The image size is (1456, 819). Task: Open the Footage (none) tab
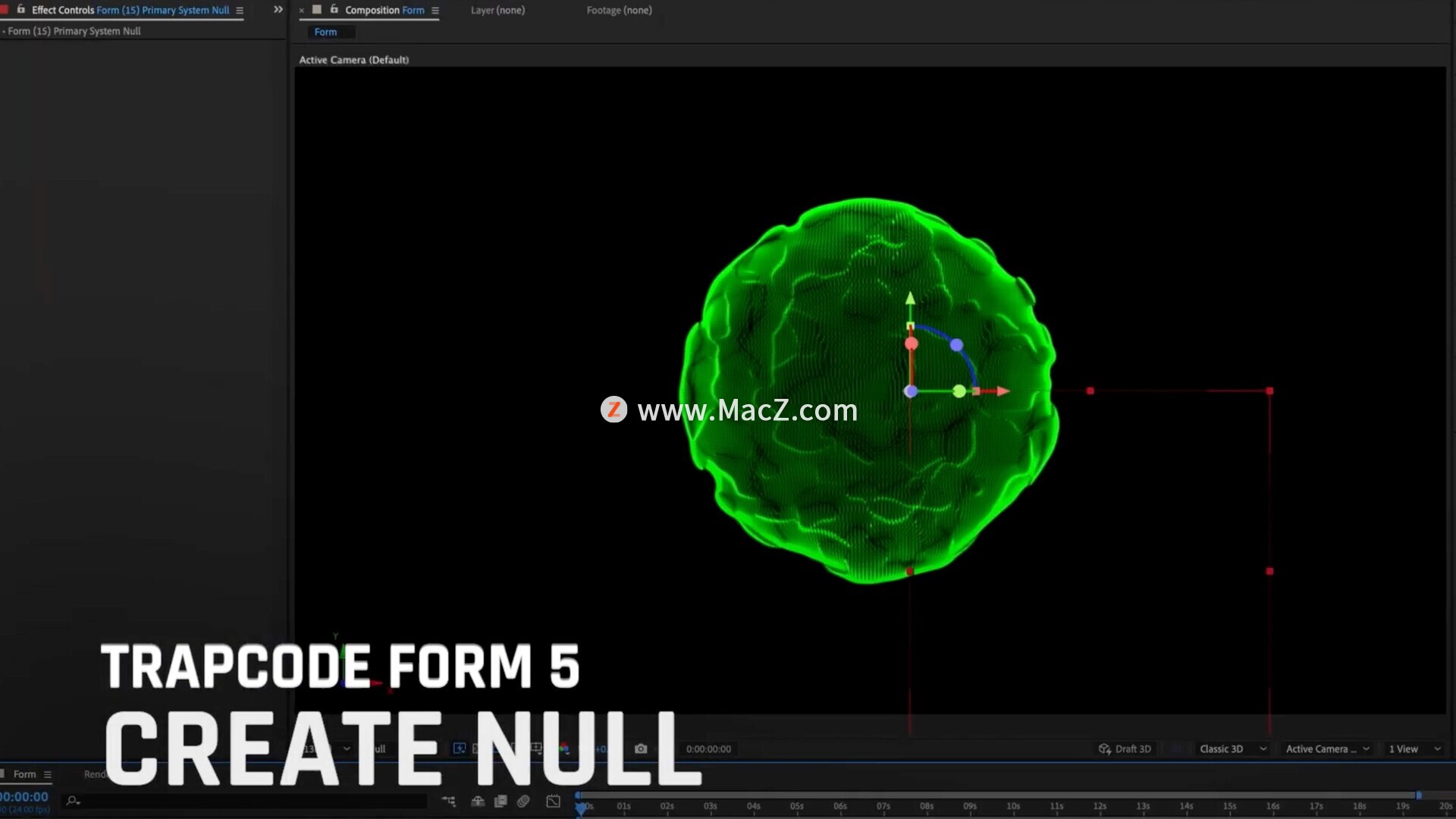click(x=619, y=11)
